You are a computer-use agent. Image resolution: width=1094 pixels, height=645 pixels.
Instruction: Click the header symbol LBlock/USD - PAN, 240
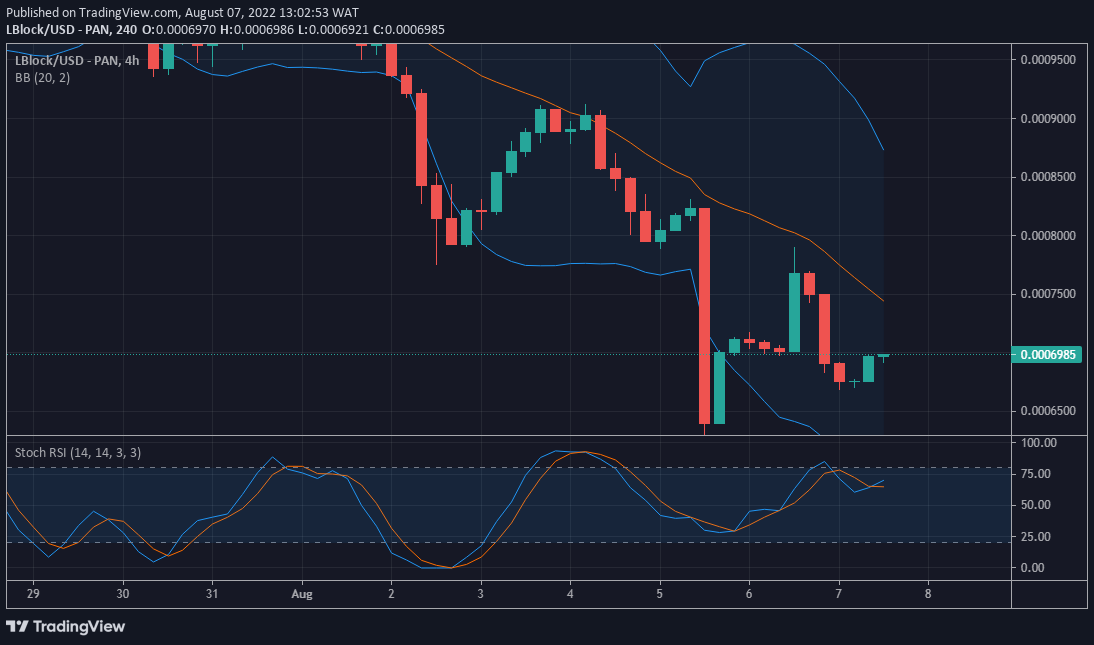tap(72, 29)
